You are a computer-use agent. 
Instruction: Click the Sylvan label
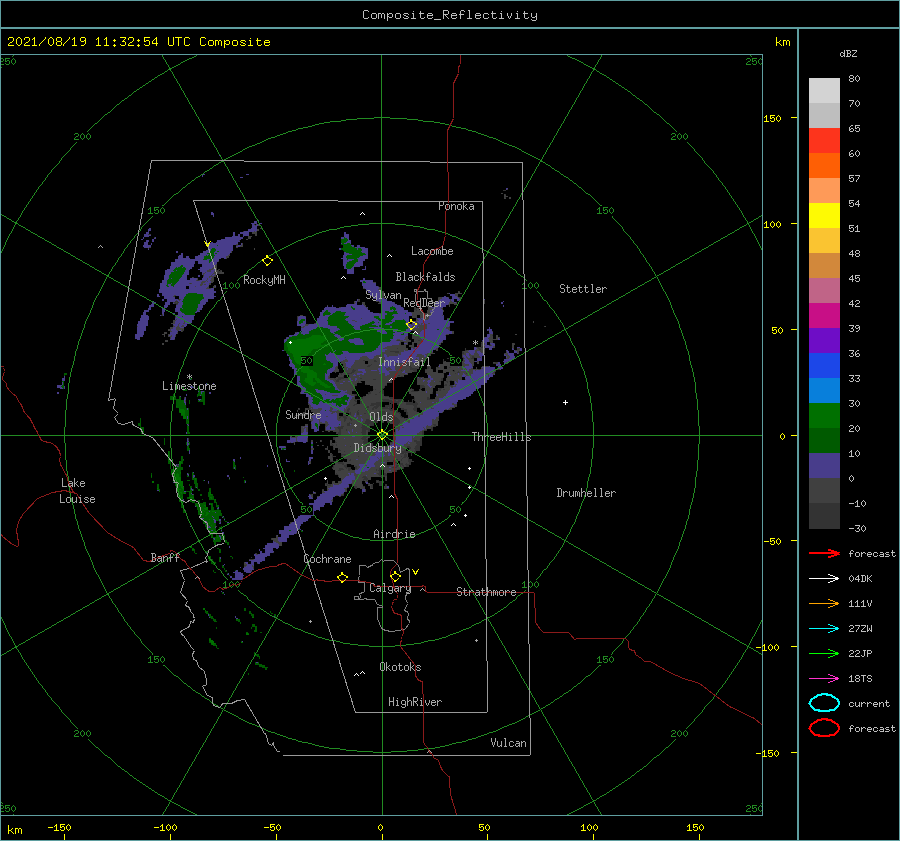coord(383,295)
